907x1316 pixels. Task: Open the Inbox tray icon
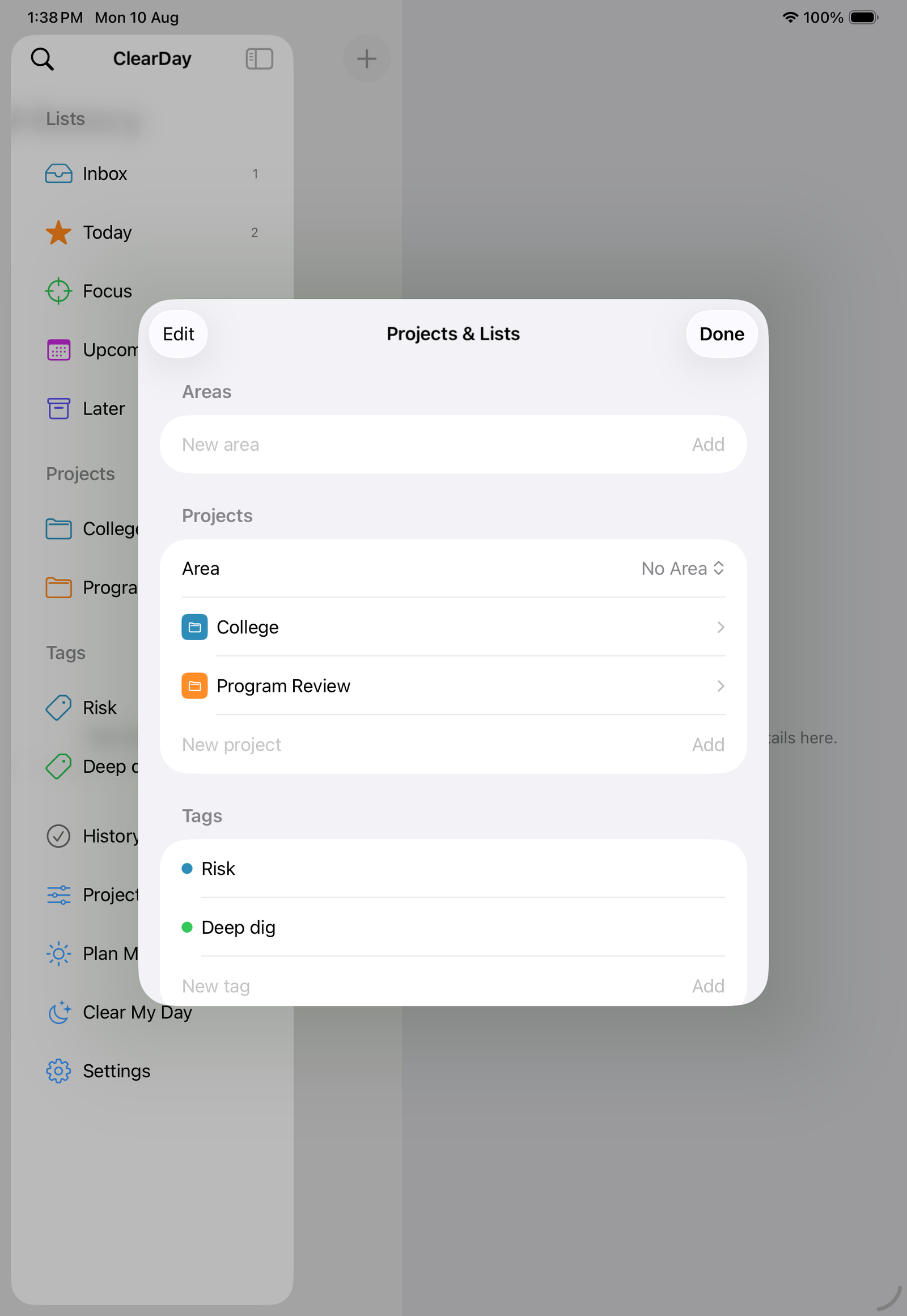58,174
